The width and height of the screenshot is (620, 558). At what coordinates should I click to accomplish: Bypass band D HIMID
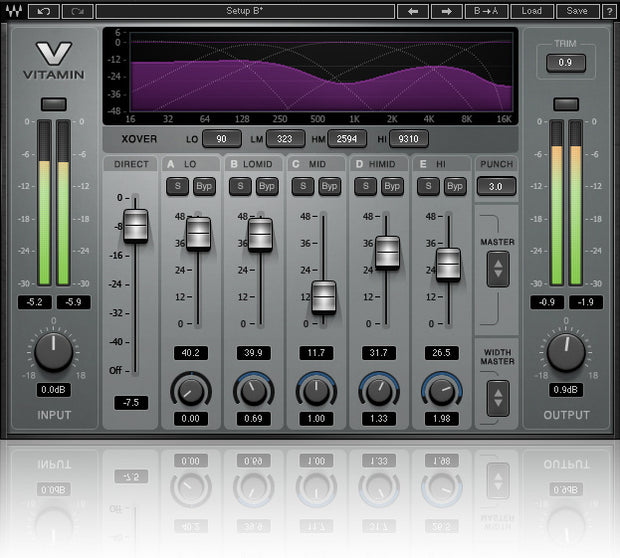(x=392, y=186)
